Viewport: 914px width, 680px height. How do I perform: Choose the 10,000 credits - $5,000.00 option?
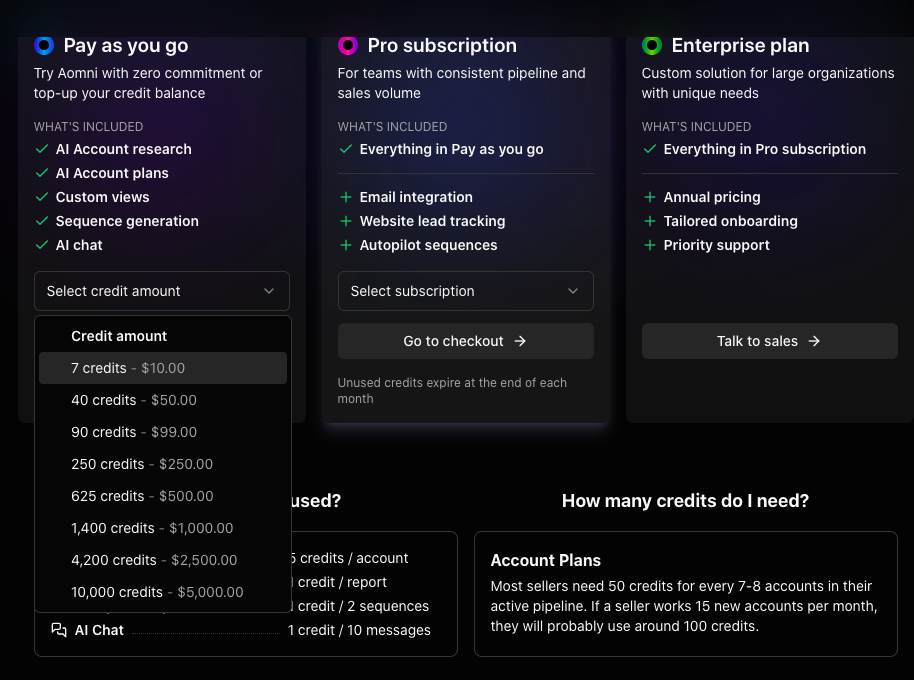tap(156, 592)
